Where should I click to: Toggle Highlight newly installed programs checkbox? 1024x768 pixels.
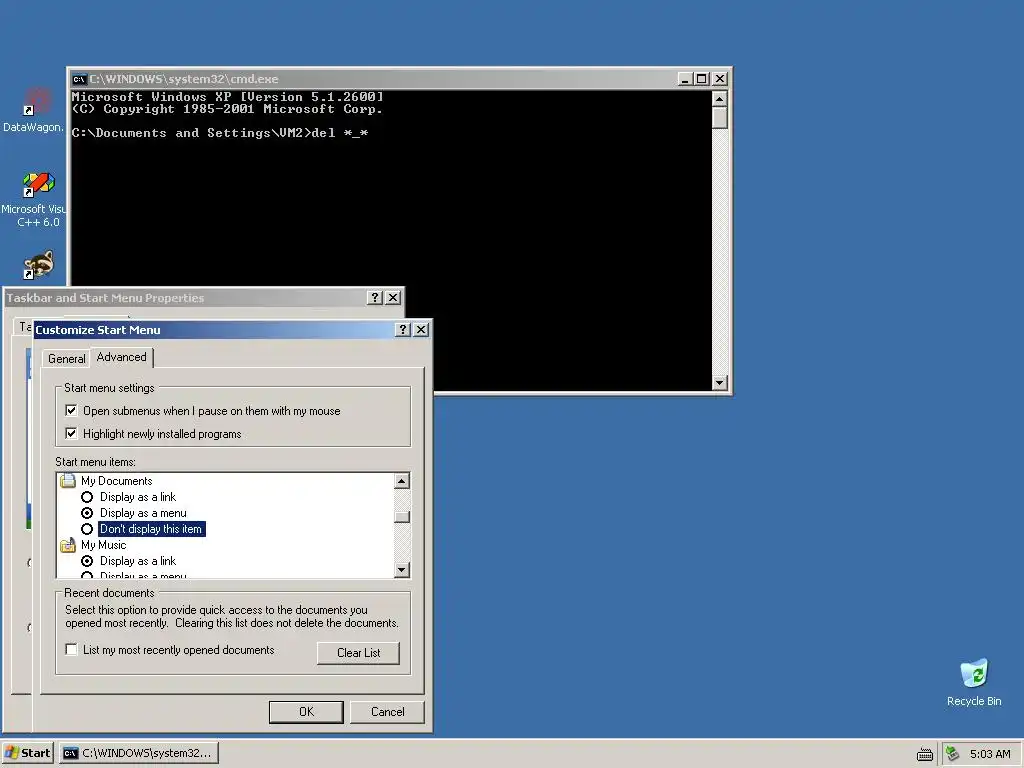71,434
